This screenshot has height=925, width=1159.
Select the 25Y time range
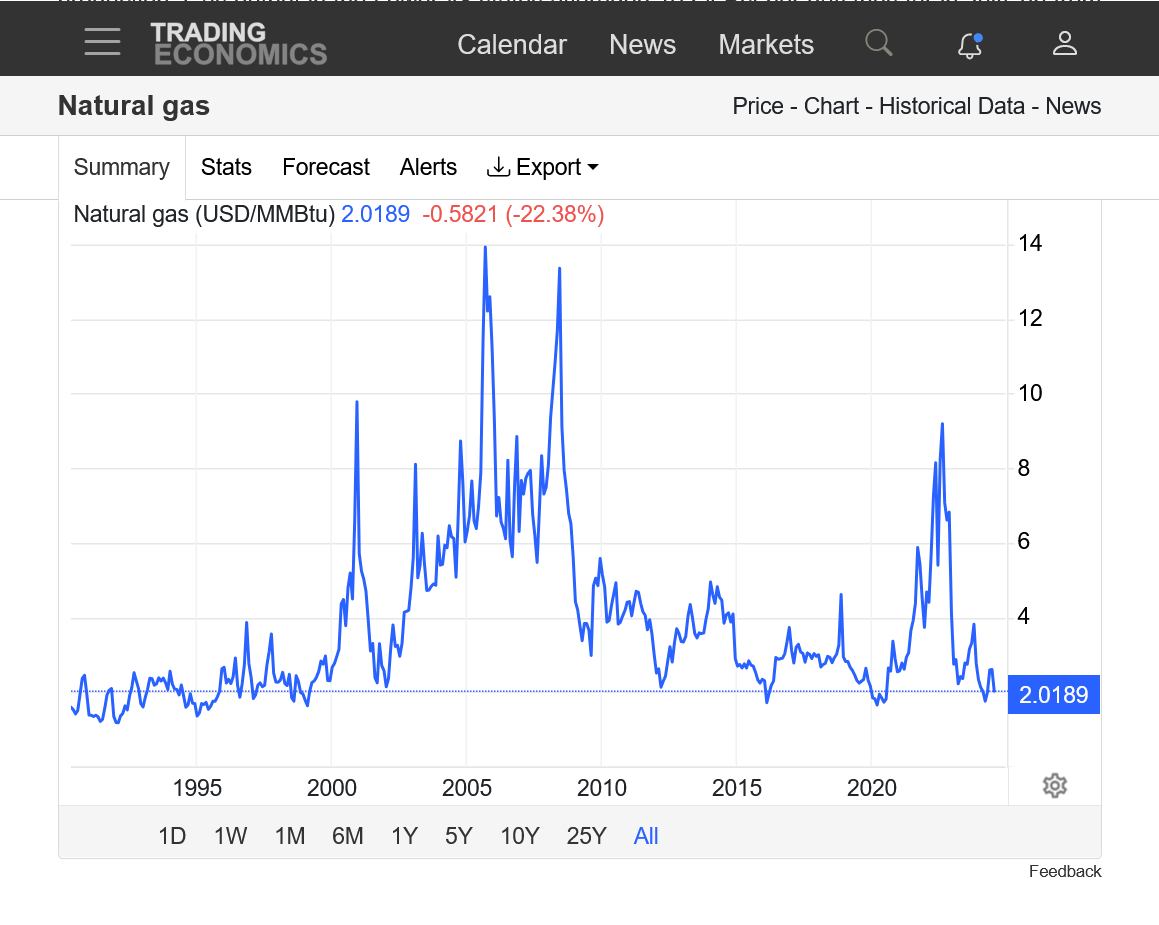[x=586, y=836]
